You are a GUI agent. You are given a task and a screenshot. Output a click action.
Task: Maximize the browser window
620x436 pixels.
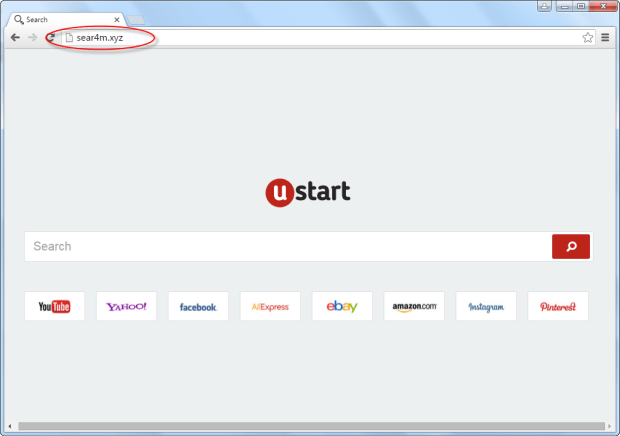580,6
